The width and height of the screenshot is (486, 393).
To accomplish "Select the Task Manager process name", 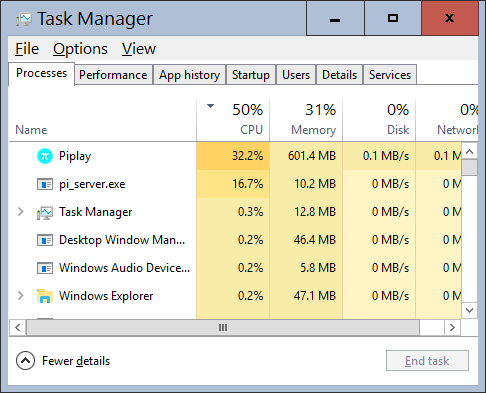I will [x=95, y=212].
